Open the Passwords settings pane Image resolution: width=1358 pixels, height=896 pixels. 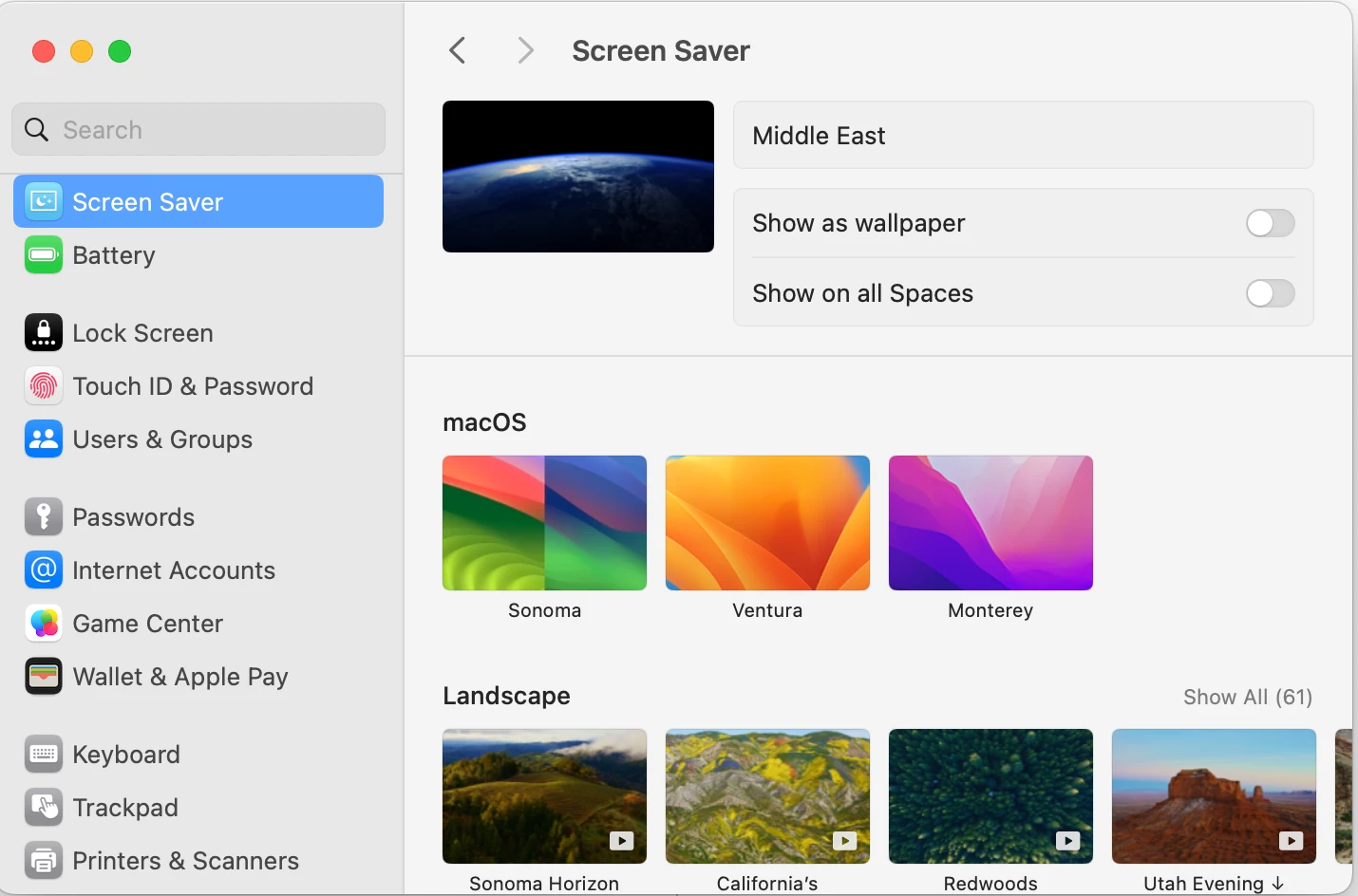coord(198,516)
